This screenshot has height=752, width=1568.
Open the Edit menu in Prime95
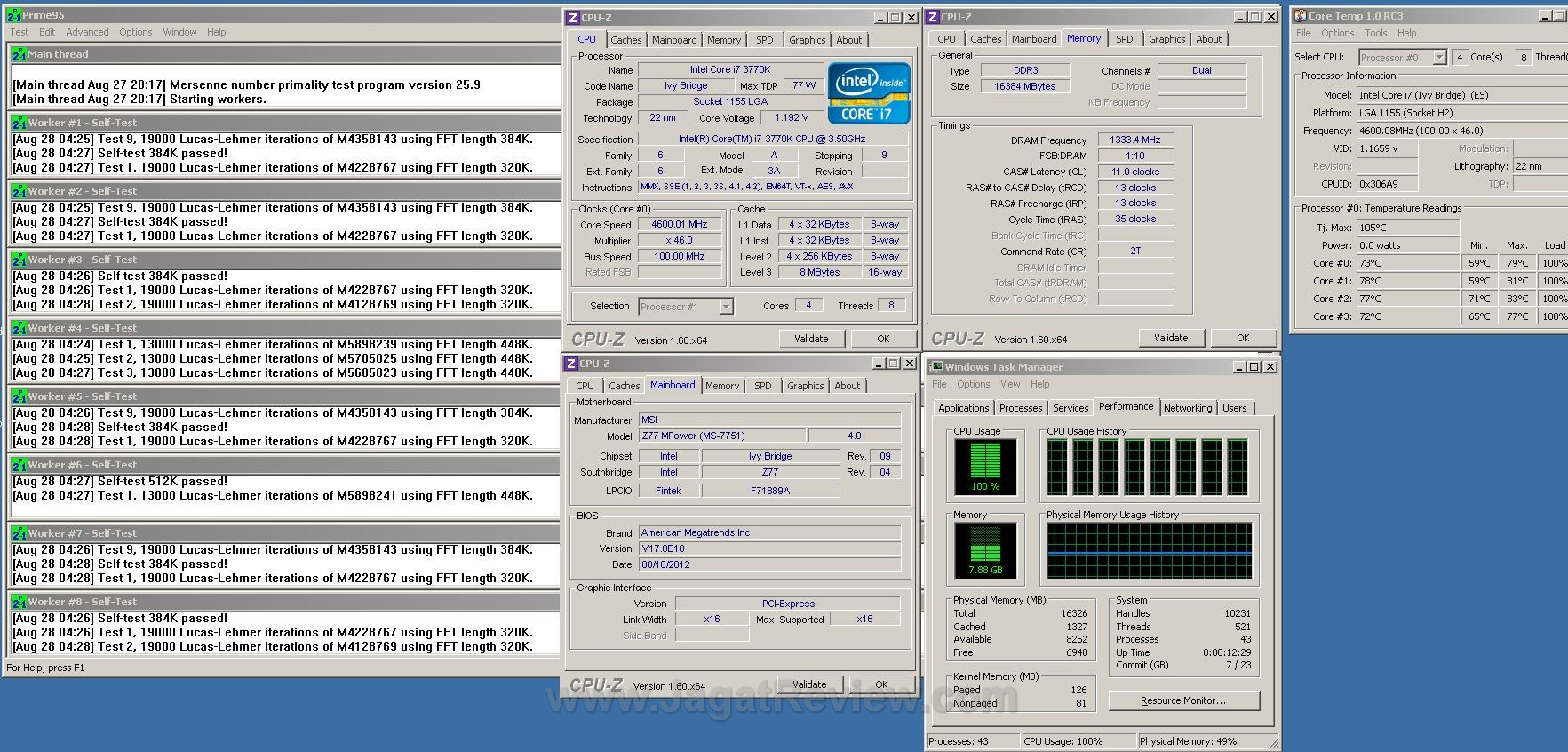click(x=47, y=32)
